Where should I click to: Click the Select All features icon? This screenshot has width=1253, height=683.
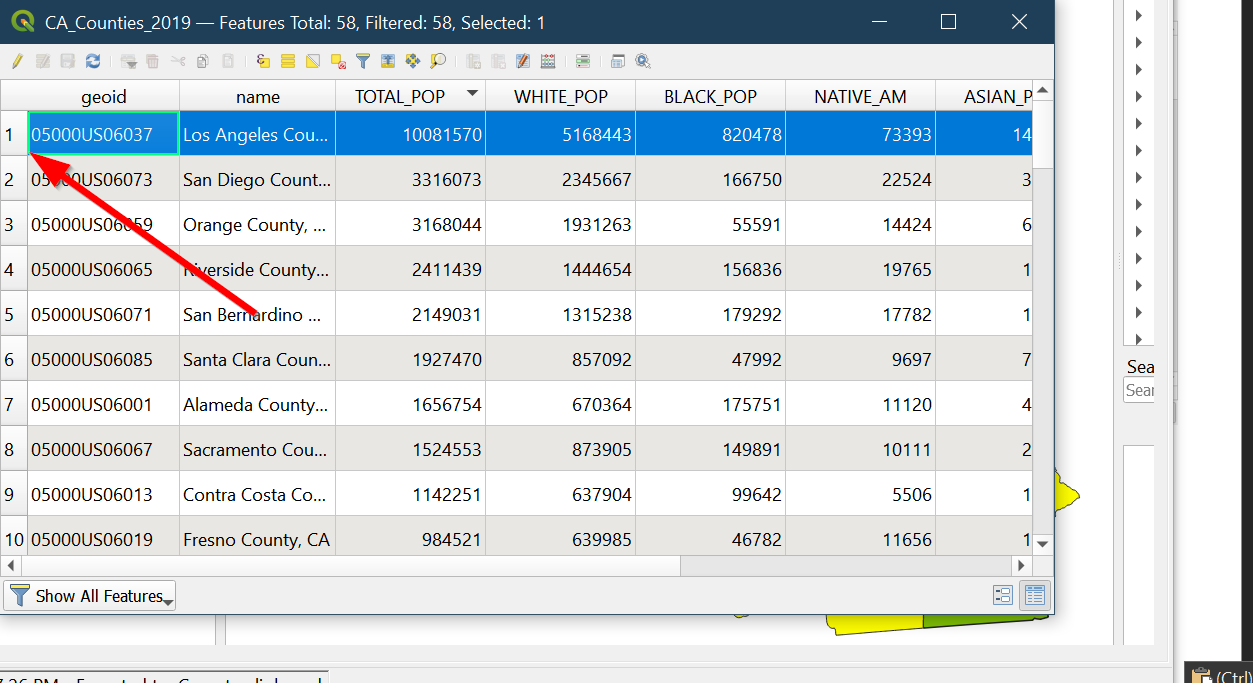[288, 62]
